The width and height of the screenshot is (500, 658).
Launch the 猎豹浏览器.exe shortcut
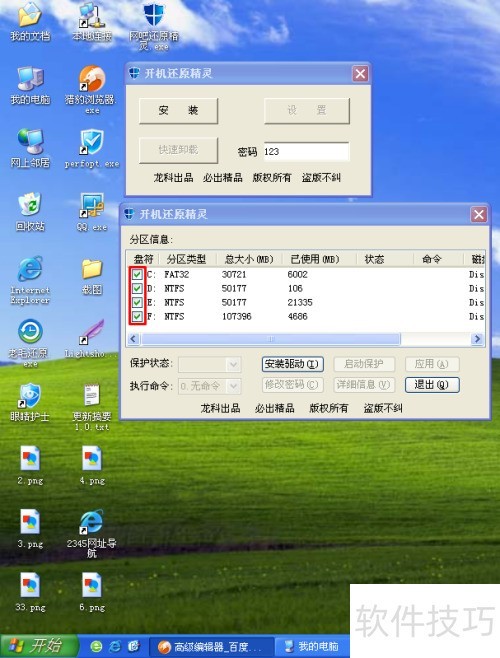[x=91, y=89]
